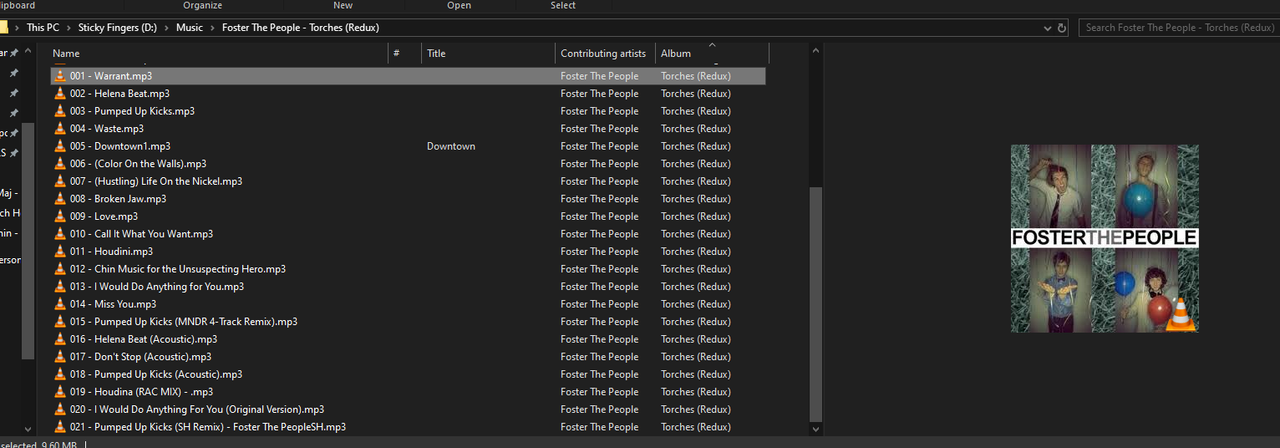This screenshot has height=448, width=1280.
Task: Sort by the Title column header
Action: [x=488, y=54]
